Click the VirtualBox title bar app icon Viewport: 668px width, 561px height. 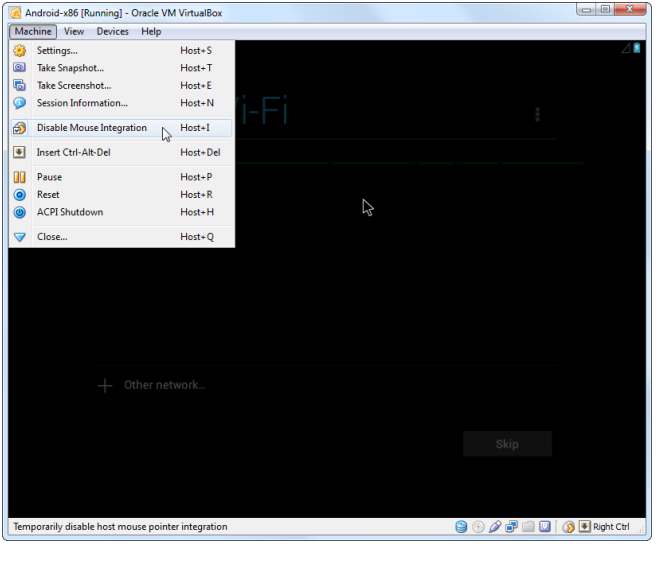pos(16,13)
